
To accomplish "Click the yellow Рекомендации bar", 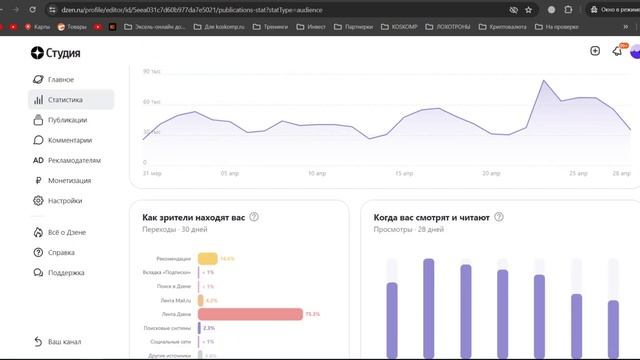I will (x=207, y=258).
